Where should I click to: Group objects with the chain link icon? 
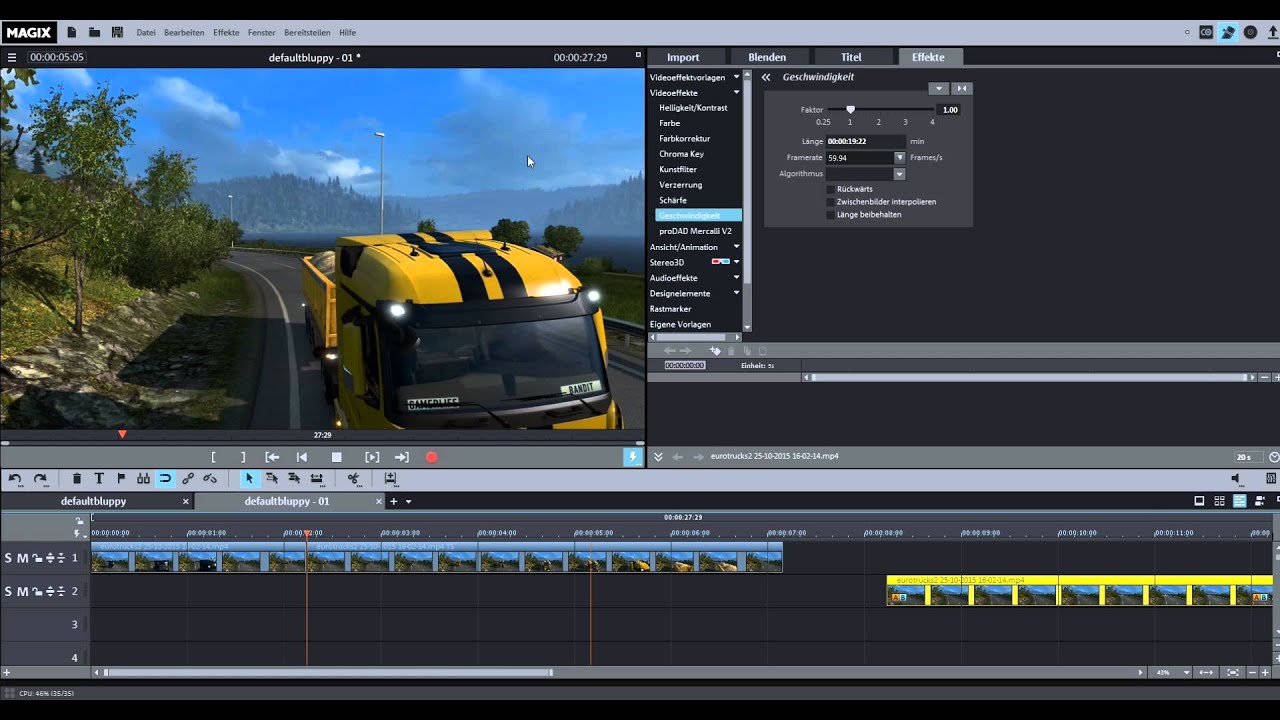[x=187, y=479]
